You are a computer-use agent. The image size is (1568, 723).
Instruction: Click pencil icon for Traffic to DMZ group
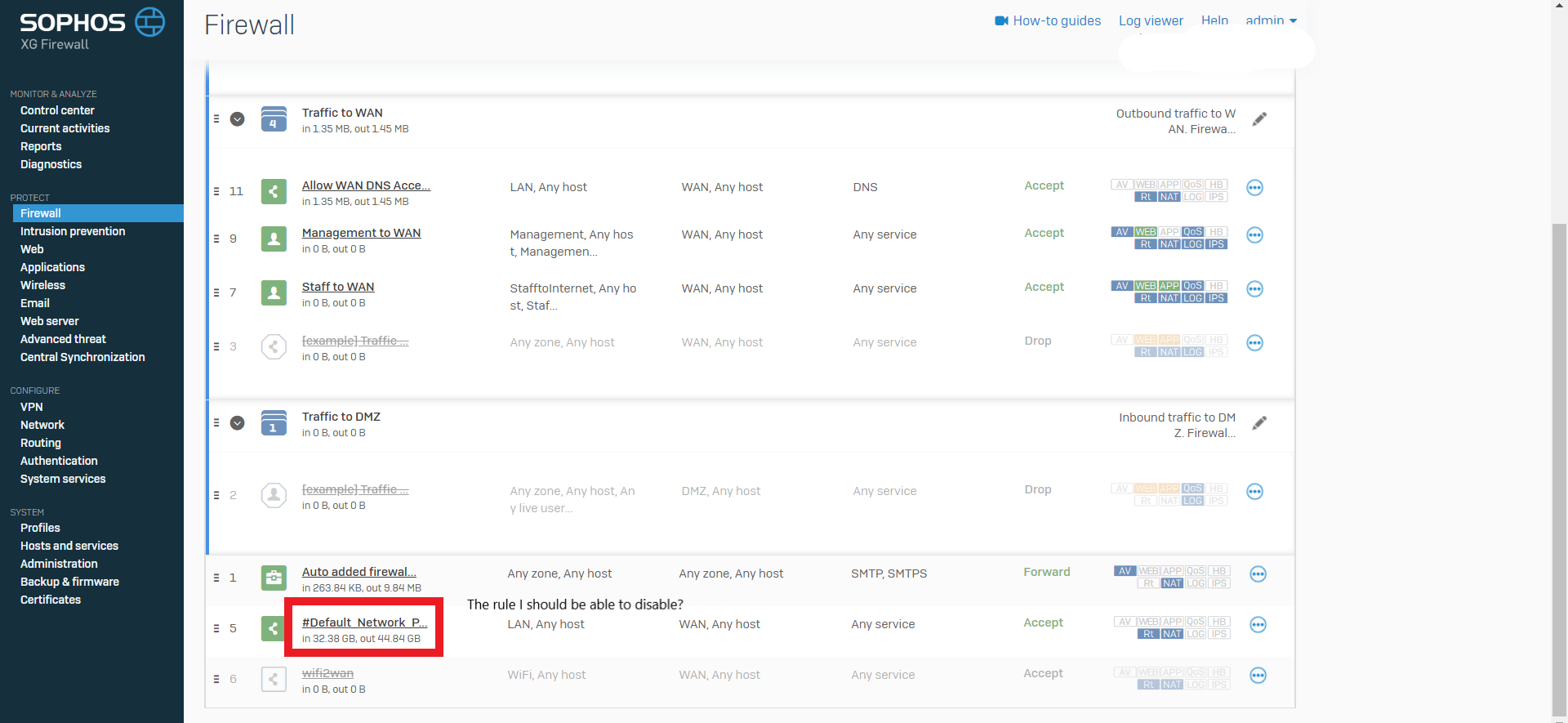coord(1259,423)
